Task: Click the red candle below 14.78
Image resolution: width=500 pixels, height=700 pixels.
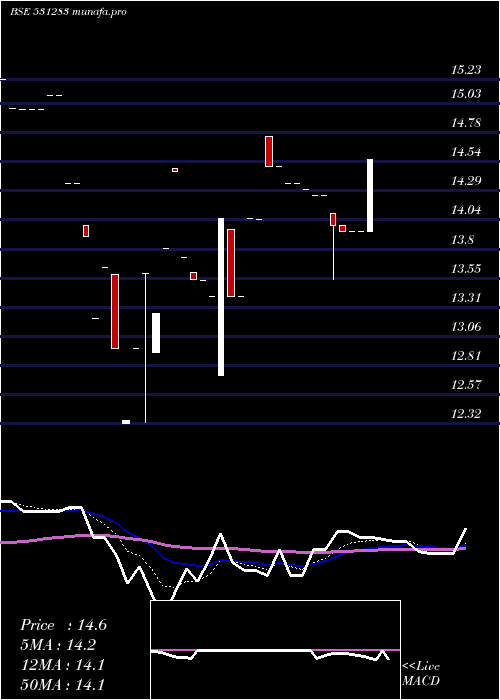Action: (x=269, y=152)
